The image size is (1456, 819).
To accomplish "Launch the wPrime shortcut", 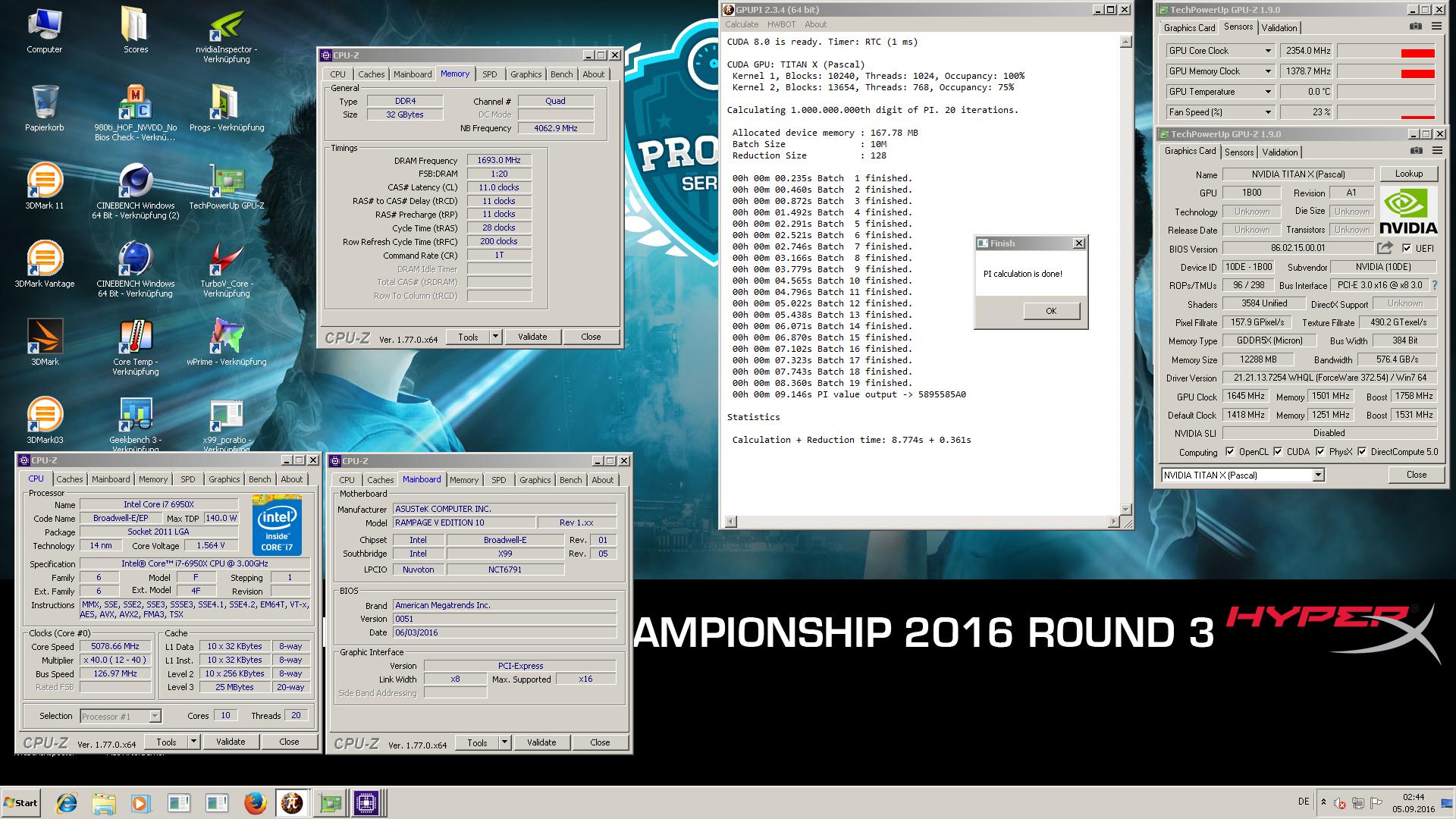I will [x=227, y=343].
